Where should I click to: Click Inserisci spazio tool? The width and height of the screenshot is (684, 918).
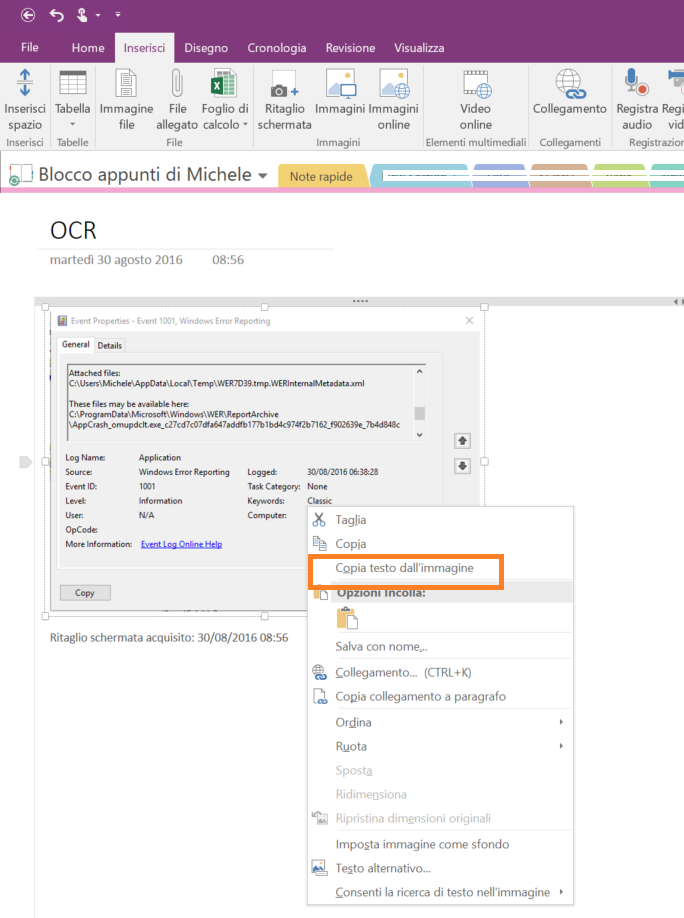click(x=25, y=100)
